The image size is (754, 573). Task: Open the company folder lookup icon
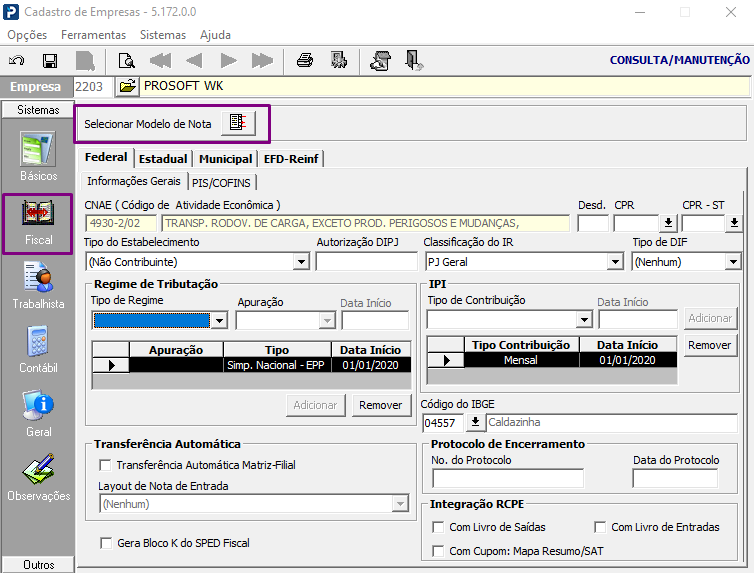[127, 87]
